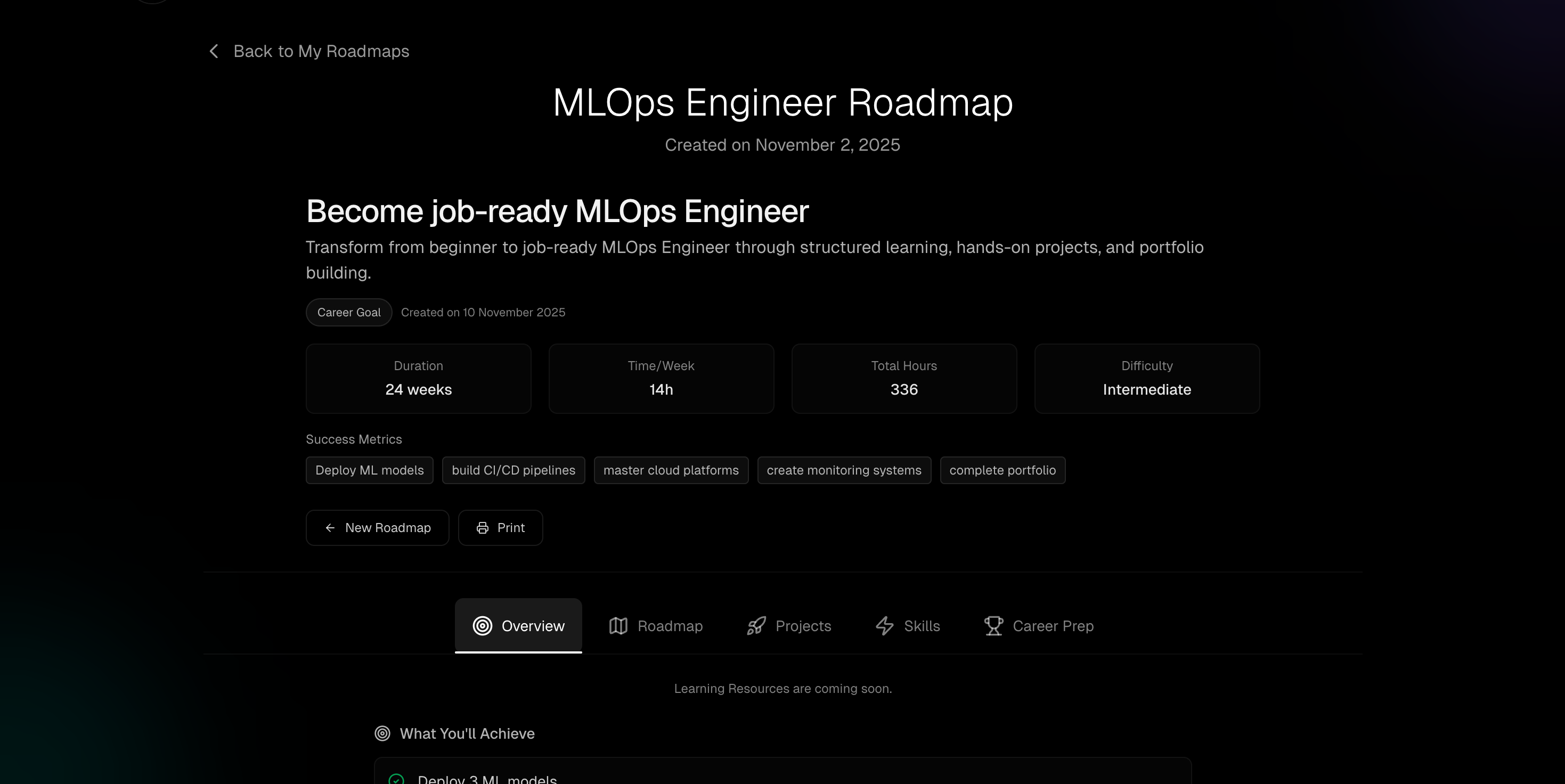This screenshot has height=784, width=1565.
Task: Click the Skills lightning bolt icon
Action: 885,626
